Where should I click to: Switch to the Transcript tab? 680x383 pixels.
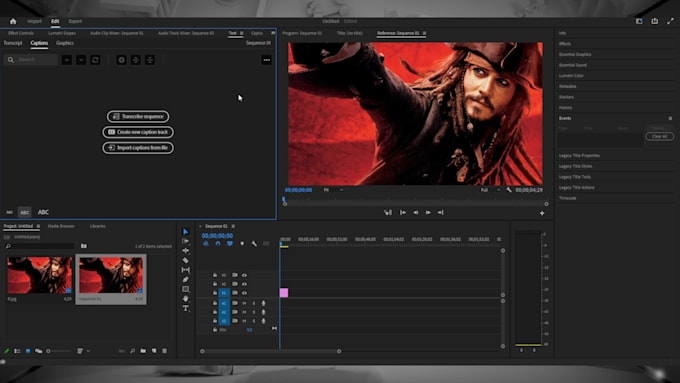tap(13, 43)
